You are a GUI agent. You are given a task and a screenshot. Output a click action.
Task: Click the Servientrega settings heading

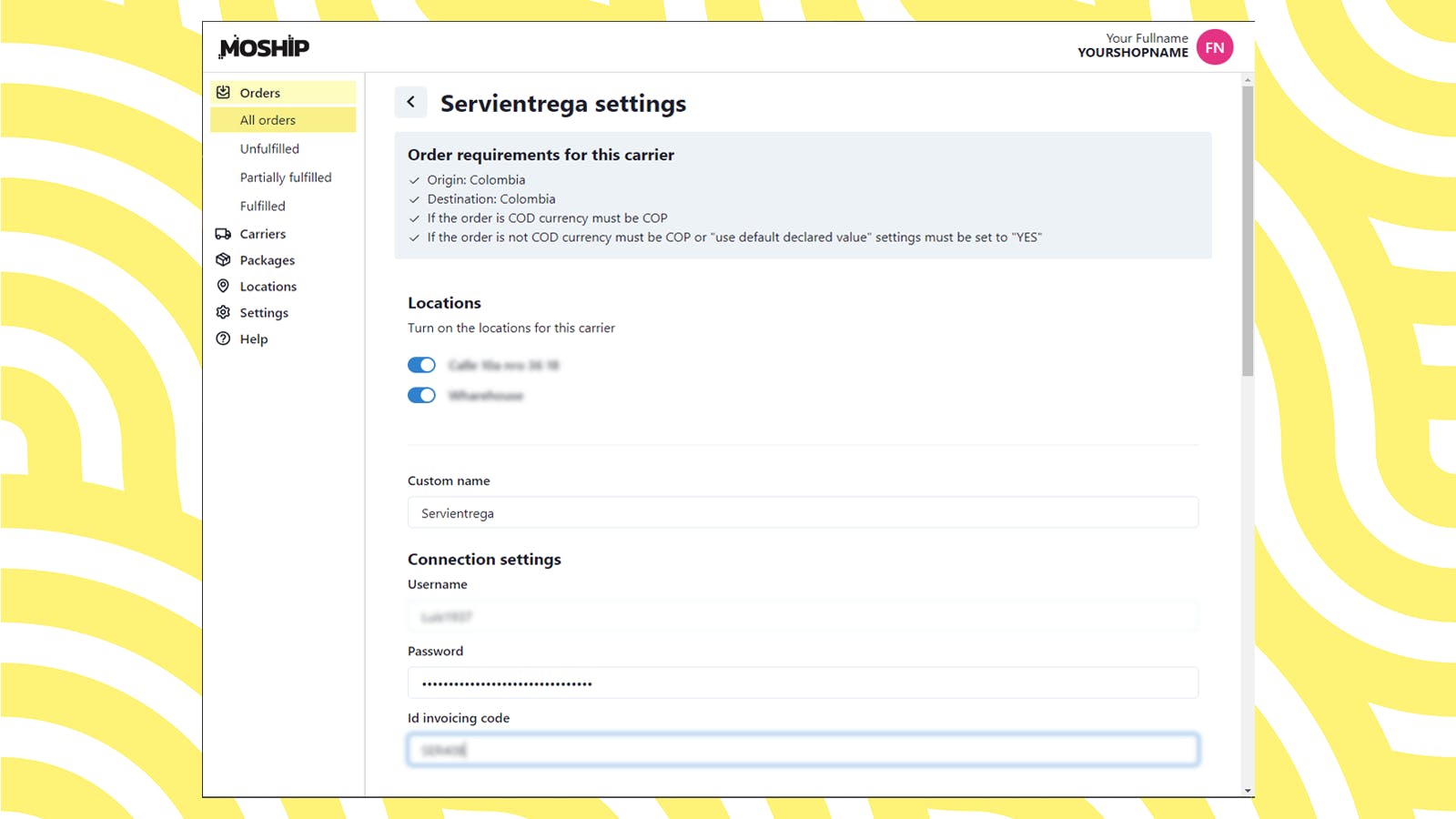[563, 104]
